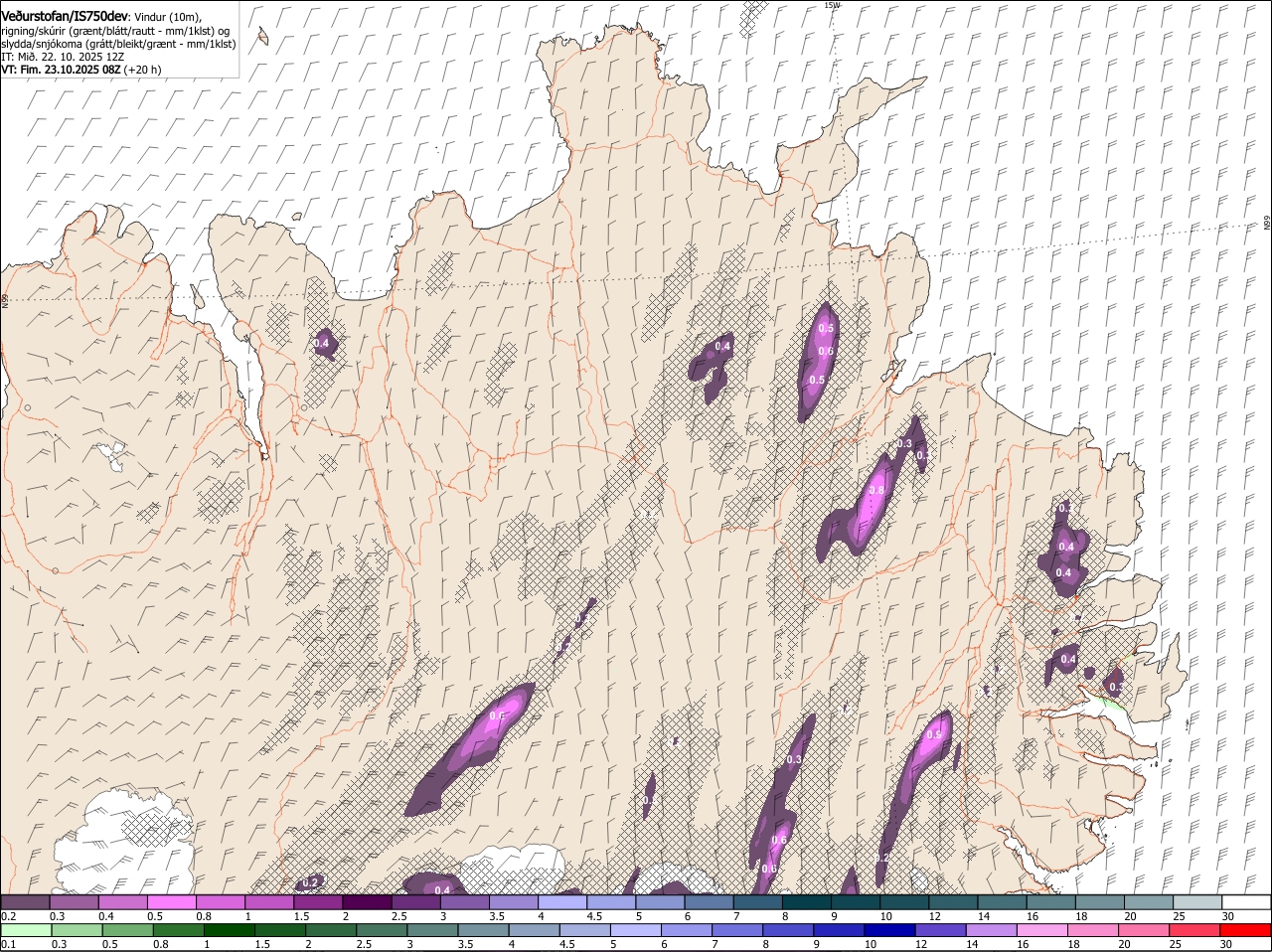
Task: Pick the lower-row pink swatch between 18 and 20
Action: click(1092, 931)
